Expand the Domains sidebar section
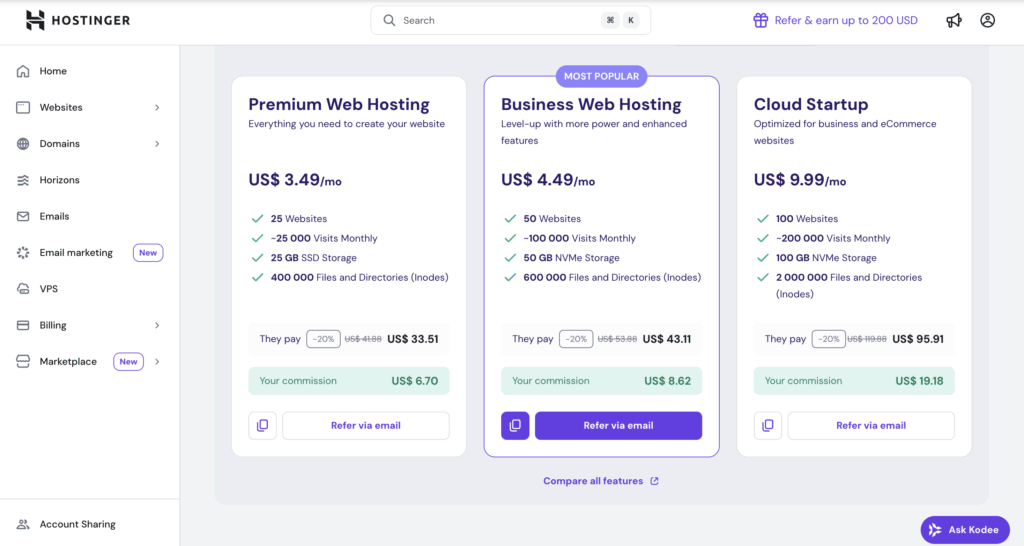This screenshot has height=546, width=1024. [157, 144]
